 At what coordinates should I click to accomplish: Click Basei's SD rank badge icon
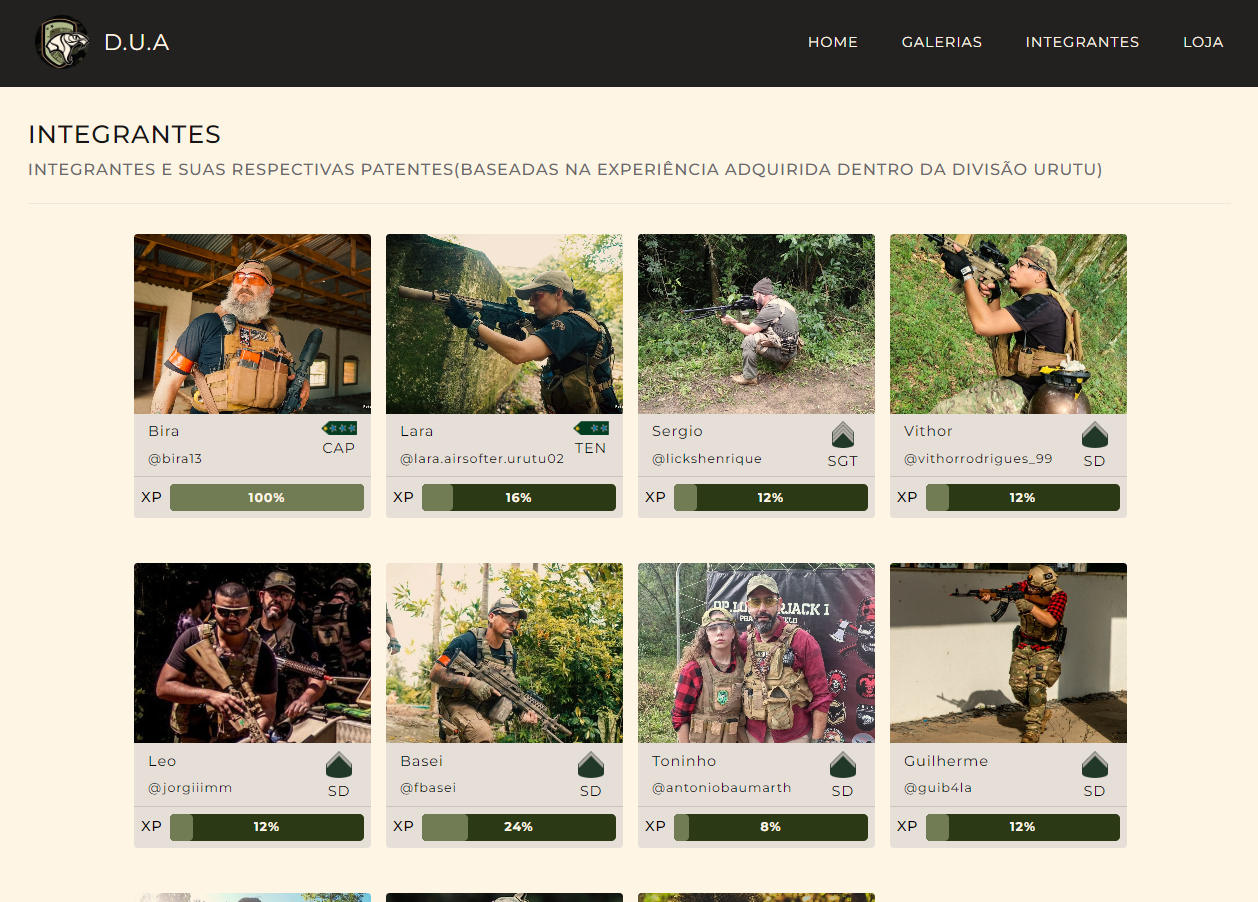point(591,765)
